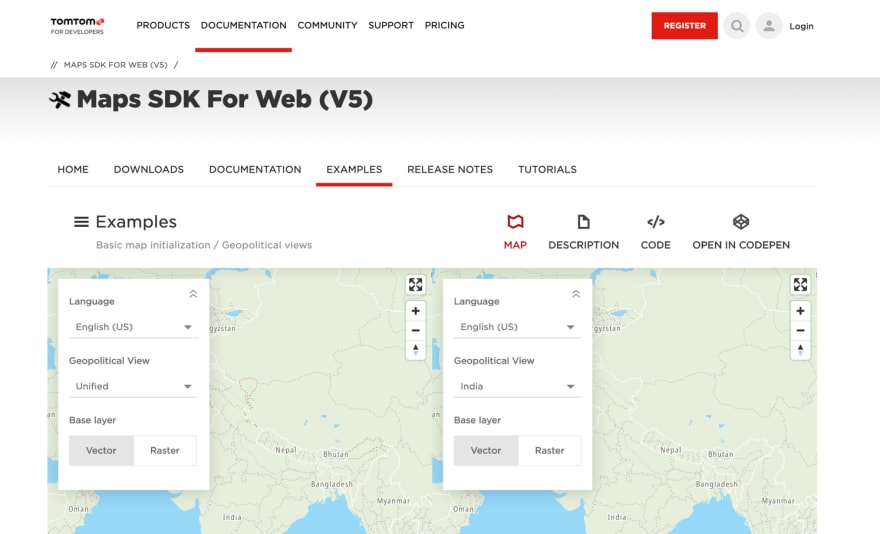
Task: Zoom out on the right map
Action: [x=800, y=330]
